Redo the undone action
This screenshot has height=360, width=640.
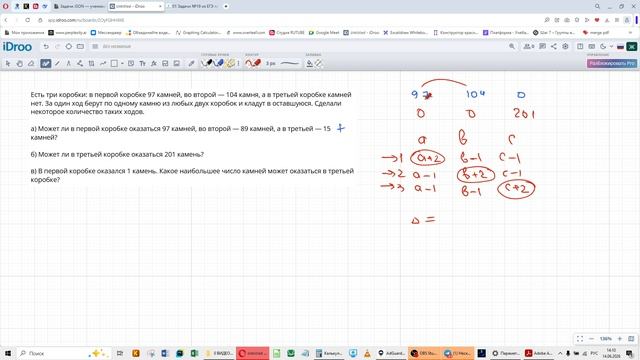tap(57, 47)
